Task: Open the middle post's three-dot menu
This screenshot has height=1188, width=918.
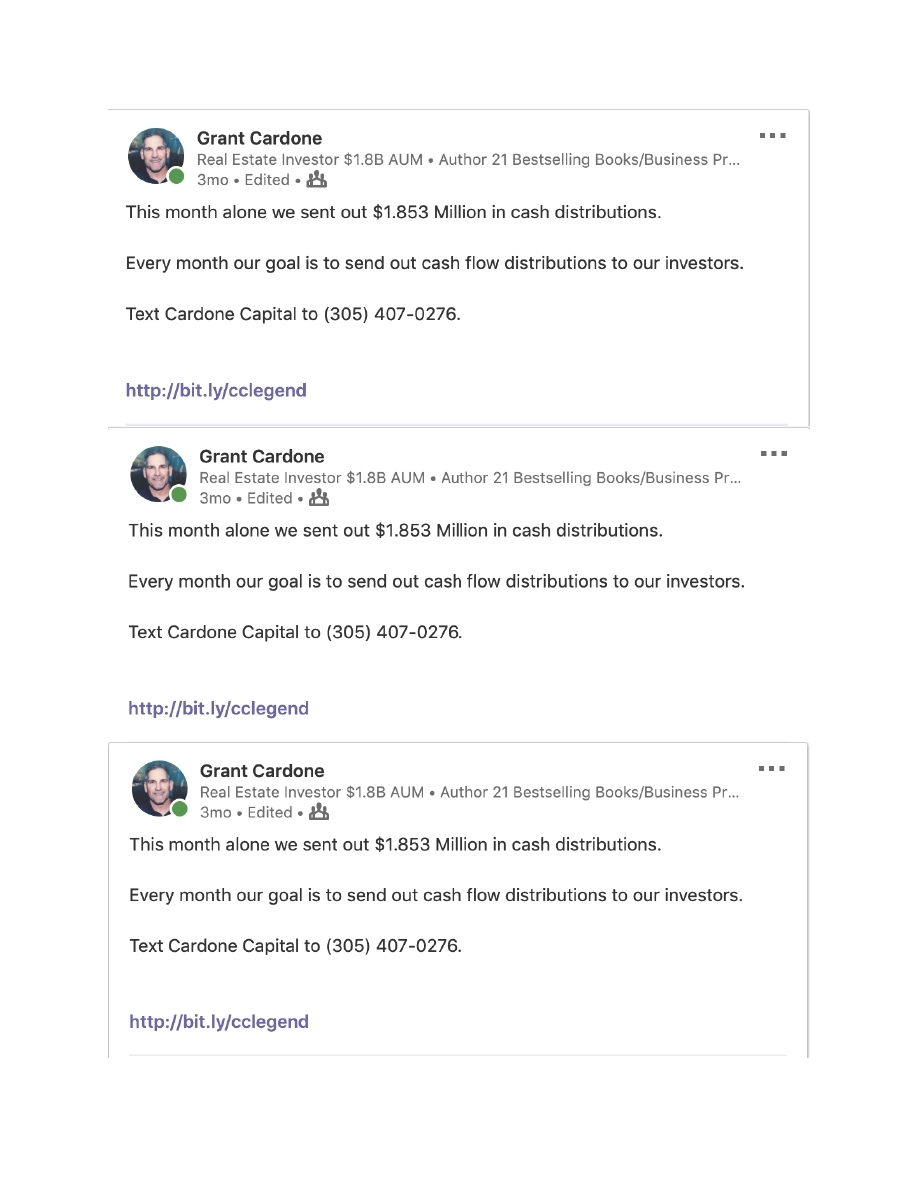Action: (773, 454)
